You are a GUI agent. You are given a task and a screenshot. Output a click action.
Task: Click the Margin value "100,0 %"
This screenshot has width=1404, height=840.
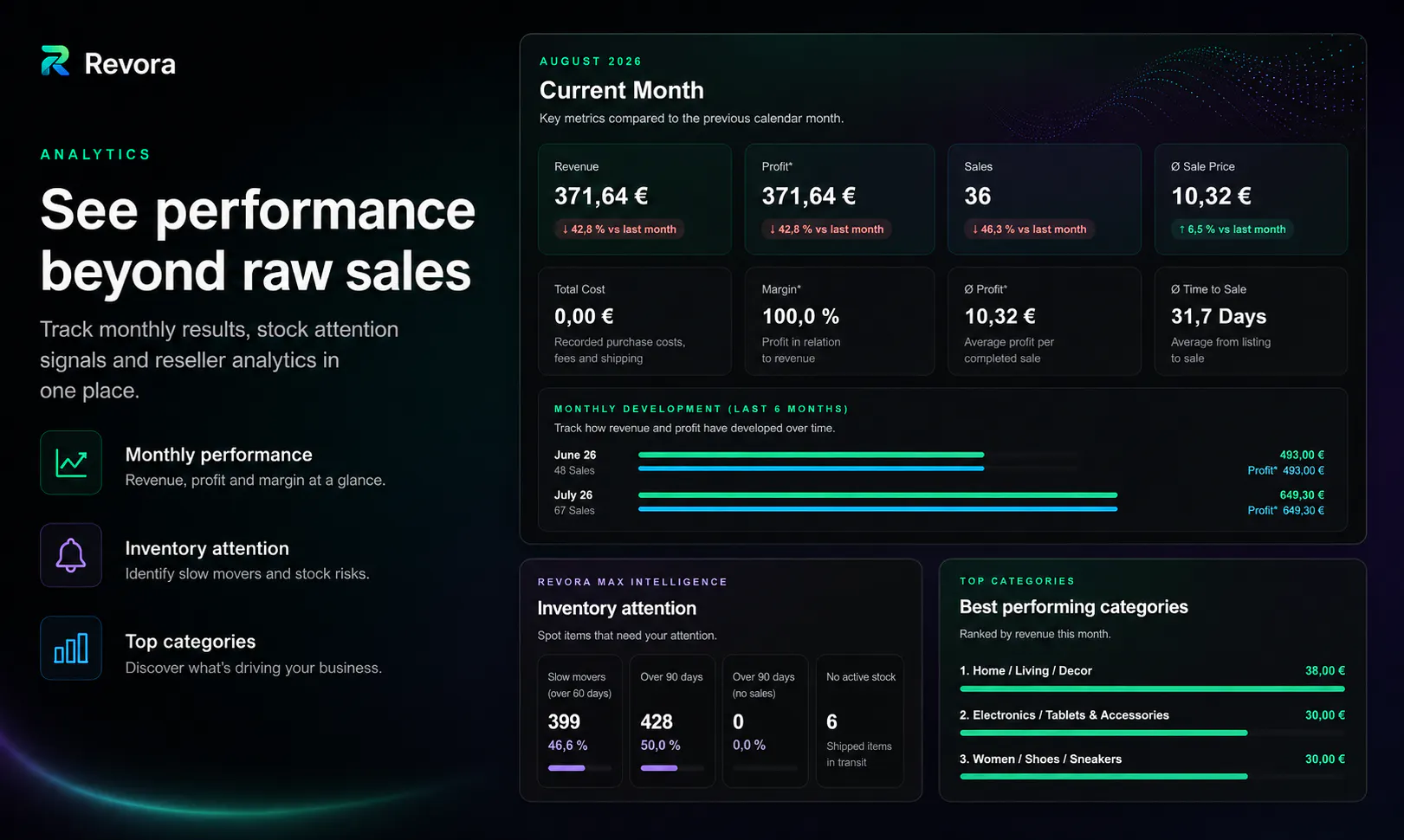point(800,317)
